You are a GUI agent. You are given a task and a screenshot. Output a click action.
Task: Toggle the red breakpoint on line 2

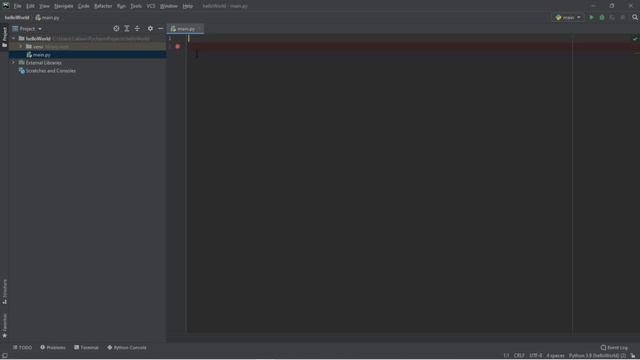[178, 47]
